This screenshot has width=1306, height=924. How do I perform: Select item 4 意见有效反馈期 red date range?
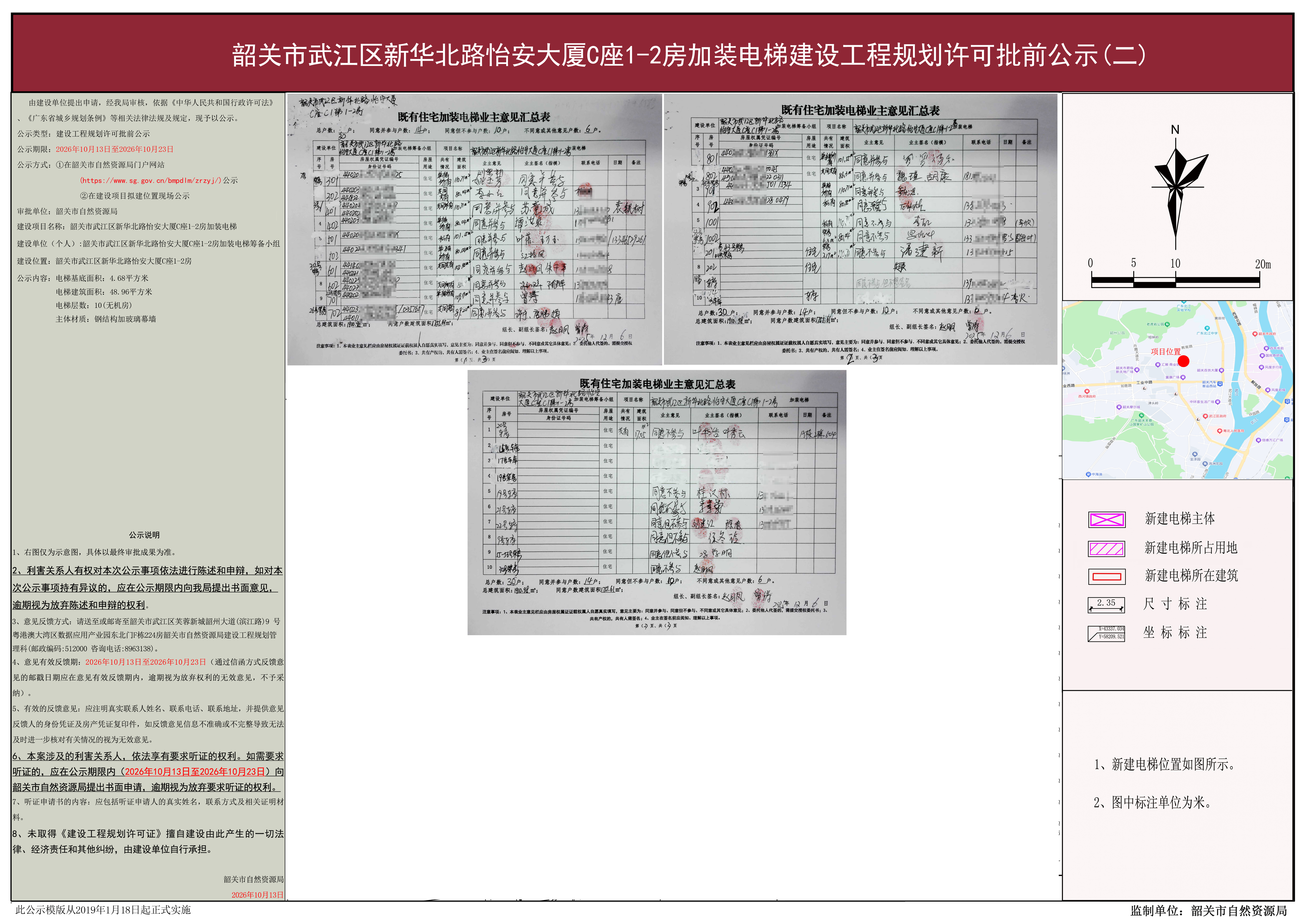[x=146, y=662]
